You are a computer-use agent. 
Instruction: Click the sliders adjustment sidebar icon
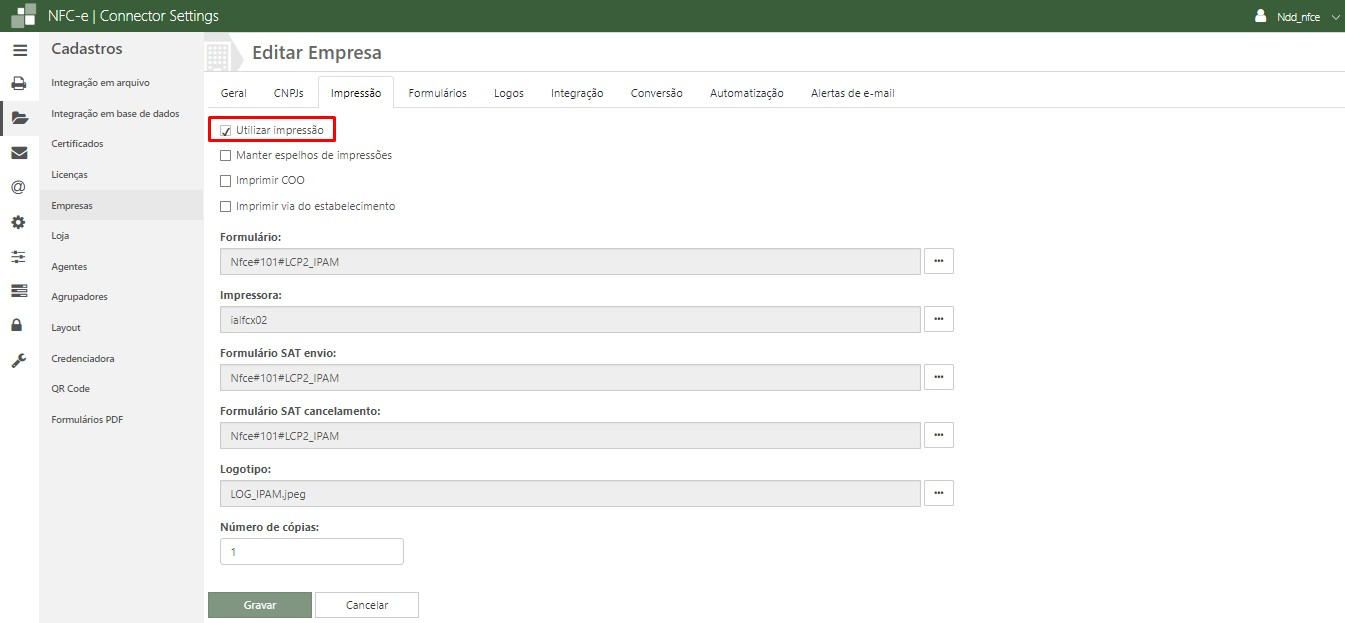[x=19, y=257]
